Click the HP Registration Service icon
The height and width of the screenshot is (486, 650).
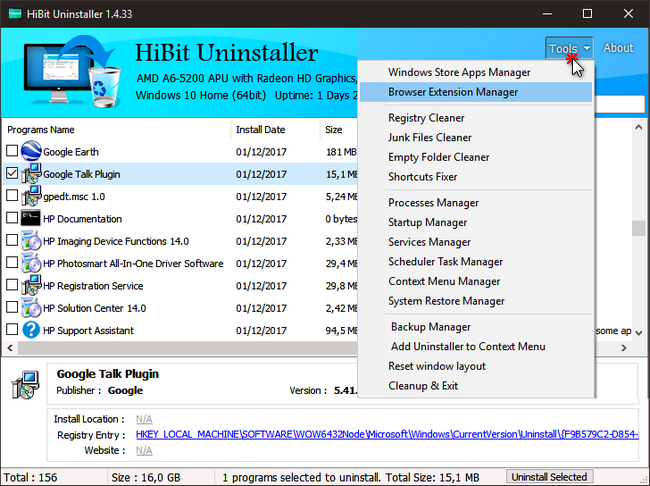point(31,285)
